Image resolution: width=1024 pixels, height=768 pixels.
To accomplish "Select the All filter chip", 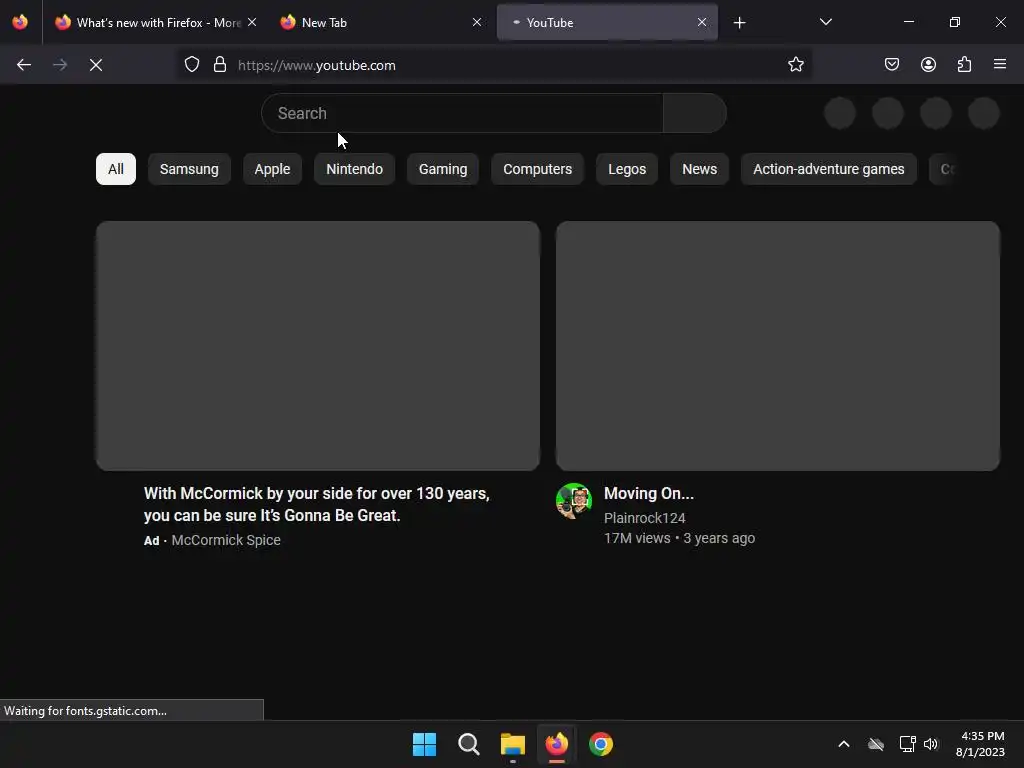I will (x=116, y=169).
